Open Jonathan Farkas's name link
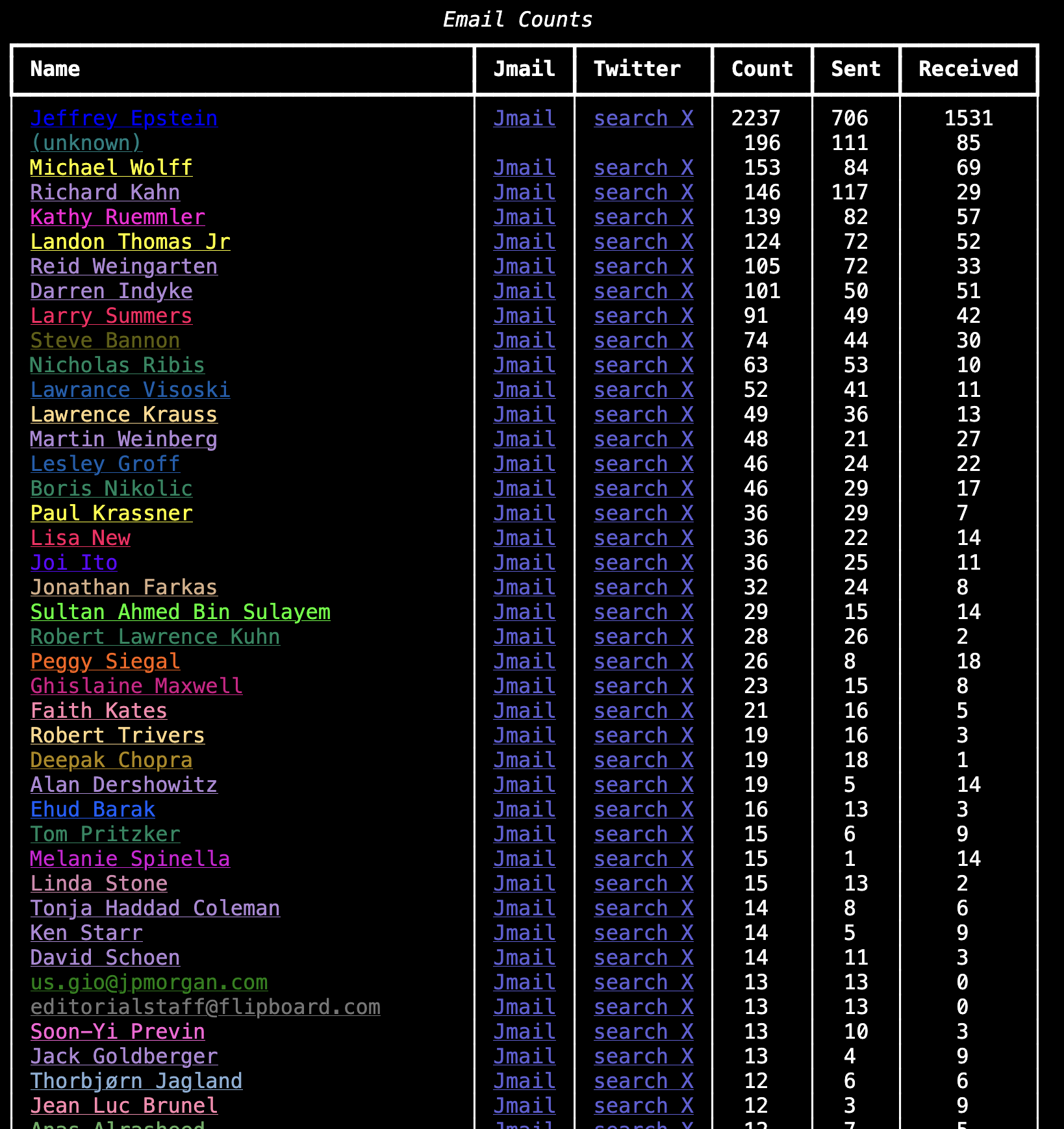 coord(124,587)
